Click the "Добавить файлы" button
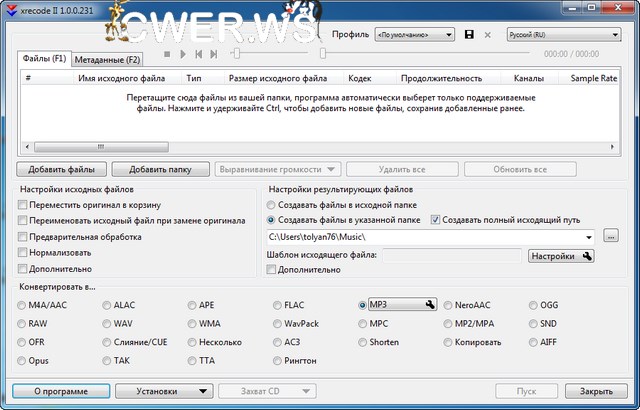Screen dimensions: 640x410 61,169
